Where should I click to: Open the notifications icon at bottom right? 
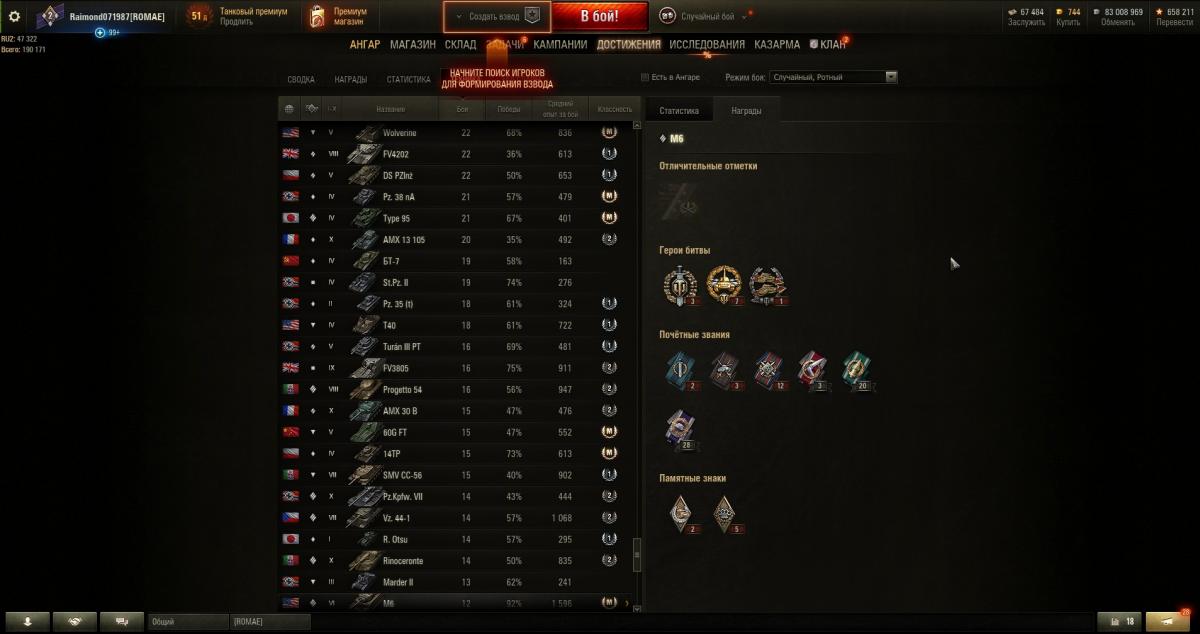click(1168, 621)
